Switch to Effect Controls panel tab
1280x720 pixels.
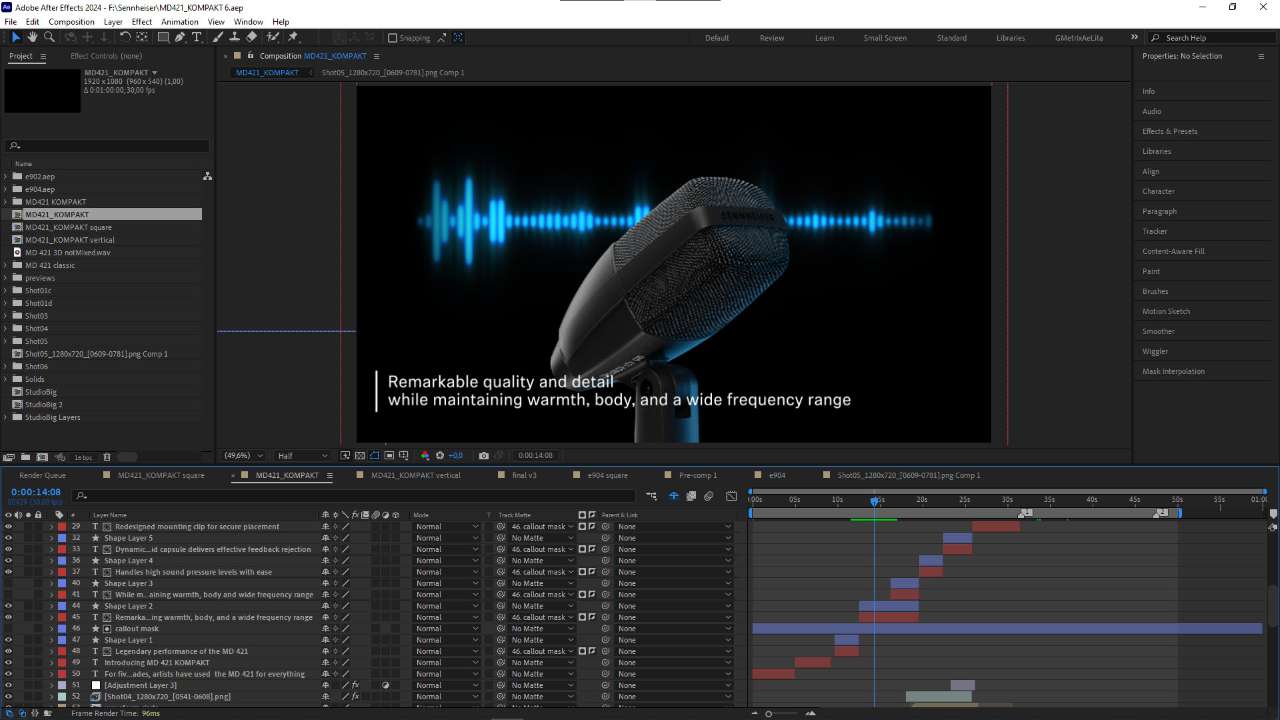tap(106, 56)
